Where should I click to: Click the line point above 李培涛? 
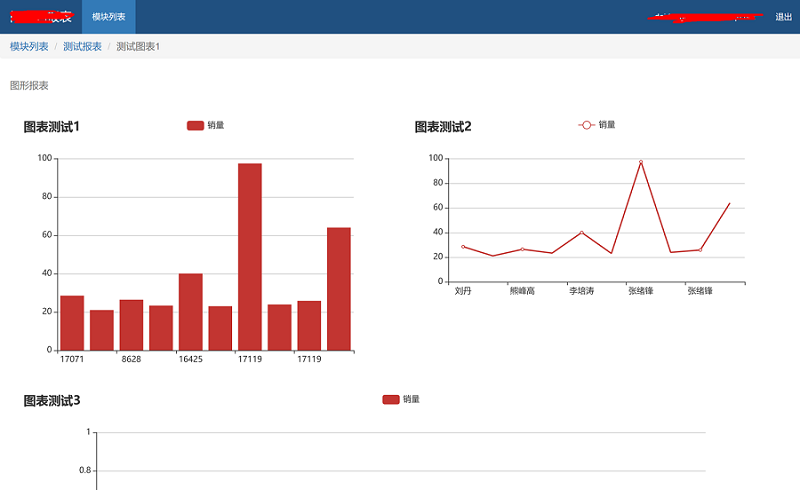click(582, 232)
